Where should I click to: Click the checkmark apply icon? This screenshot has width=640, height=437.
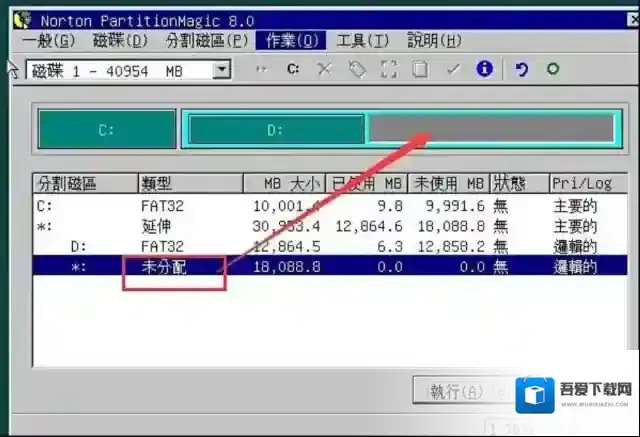[x=453, y=69]
